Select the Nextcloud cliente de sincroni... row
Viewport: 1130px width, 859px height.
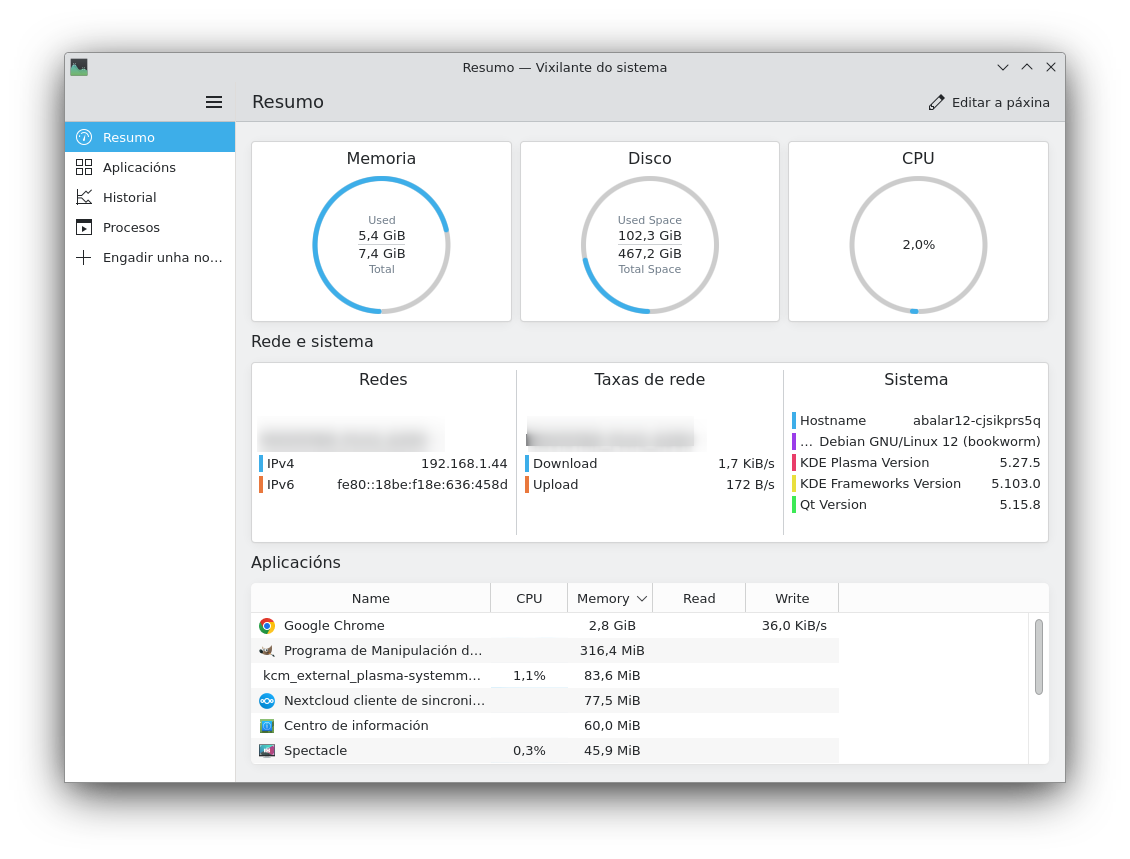(545, 700)
